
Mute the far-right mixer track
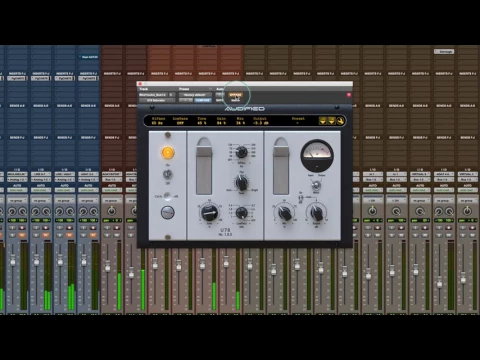point(473,235)
